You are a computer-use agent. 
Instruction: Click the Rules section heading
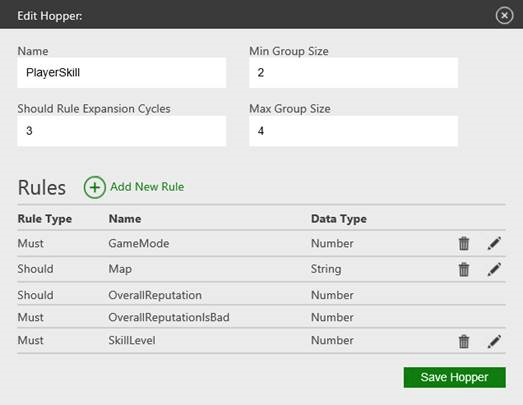pos(42,187)
